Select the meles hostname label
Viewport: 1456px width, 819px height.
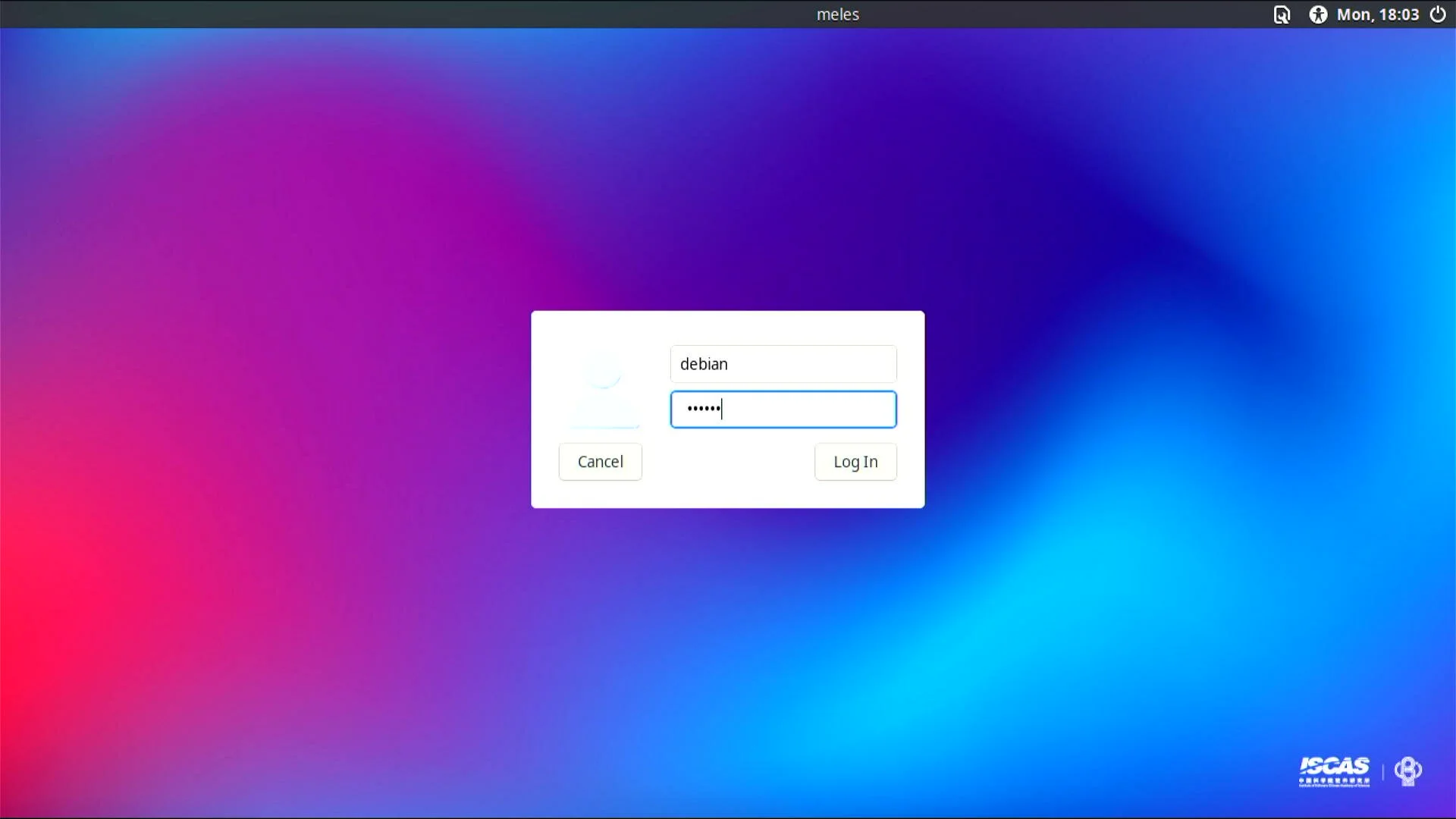click(837, 14)
